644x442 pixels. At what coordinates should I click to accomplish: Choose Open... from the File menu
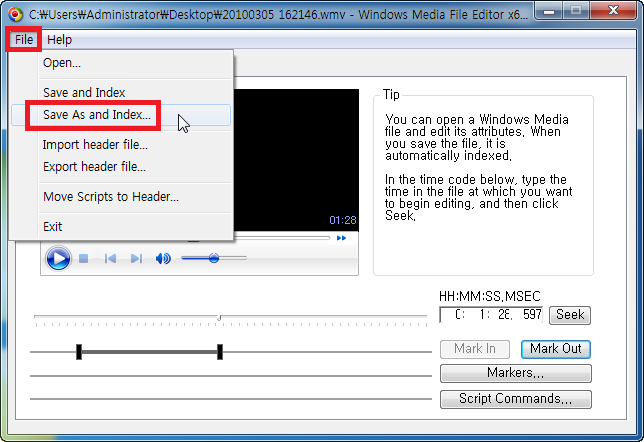click(121, 63)
